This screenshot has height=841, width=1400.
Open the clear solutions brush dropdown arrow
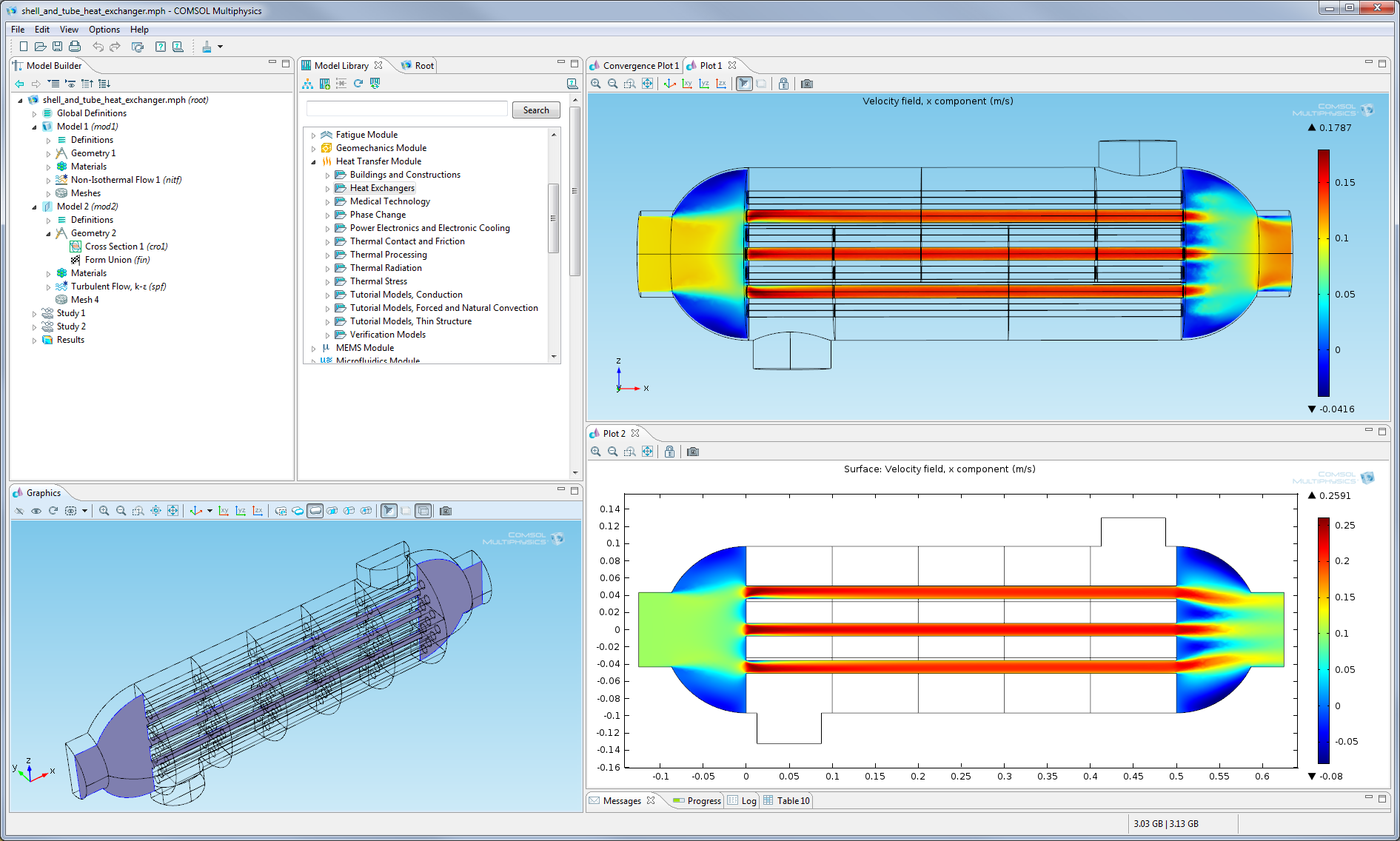pos(220,47)
